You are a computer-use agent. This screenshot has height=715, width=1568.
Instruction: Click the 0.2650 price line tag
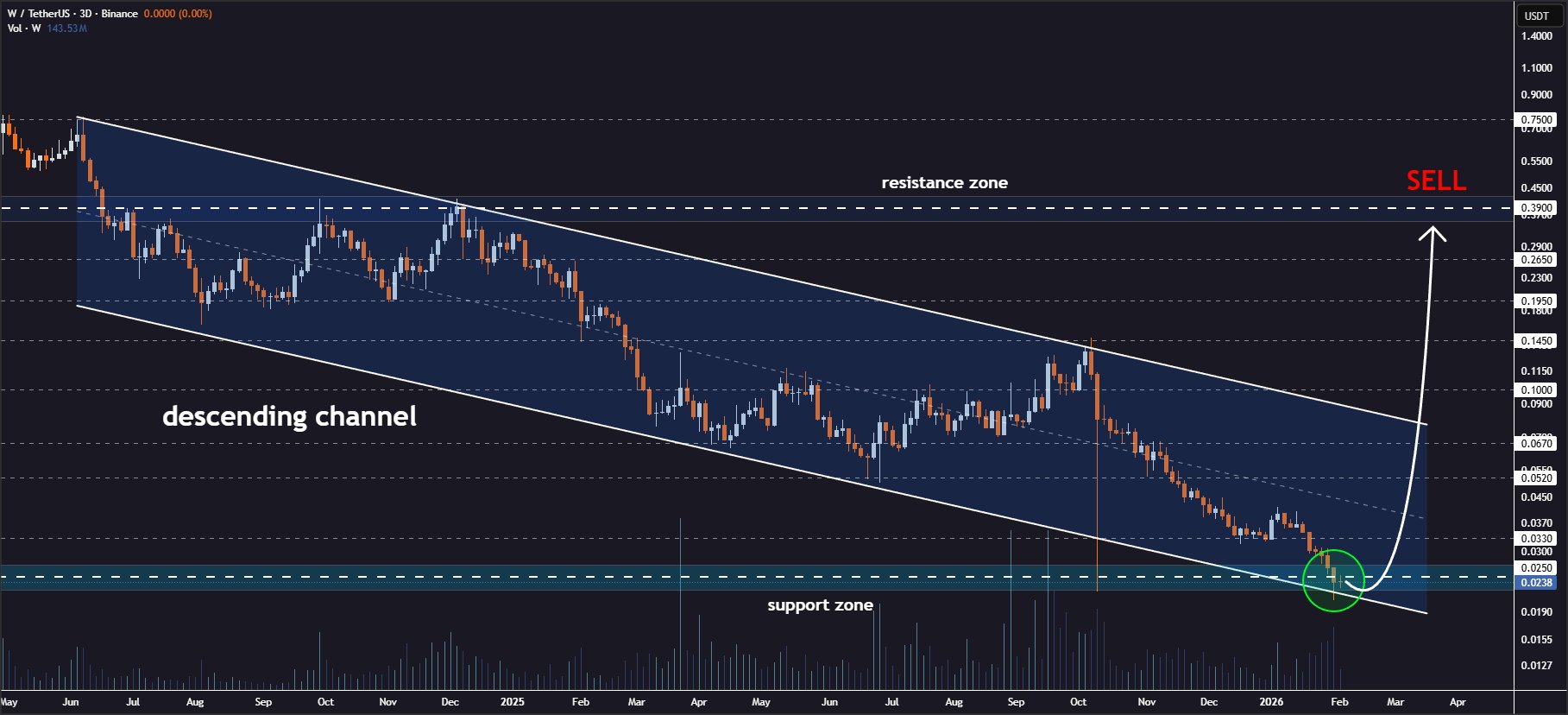[1536, 260]
